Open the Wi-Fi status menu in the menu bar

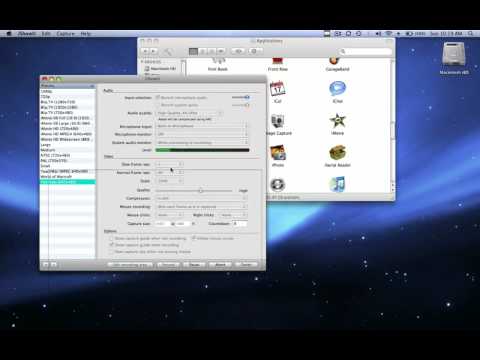[x=389, y=34]
